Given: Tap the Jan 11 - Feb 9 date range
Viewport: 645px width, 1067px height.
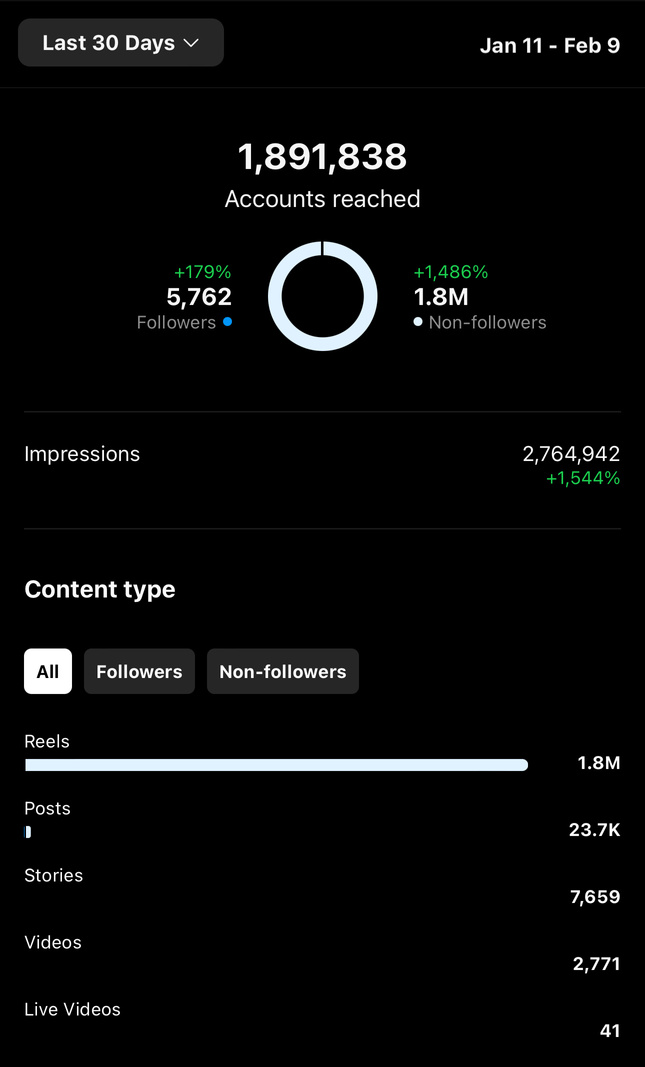Looking at the screenshot, I should pyautogui.click(x=549, y=45).
